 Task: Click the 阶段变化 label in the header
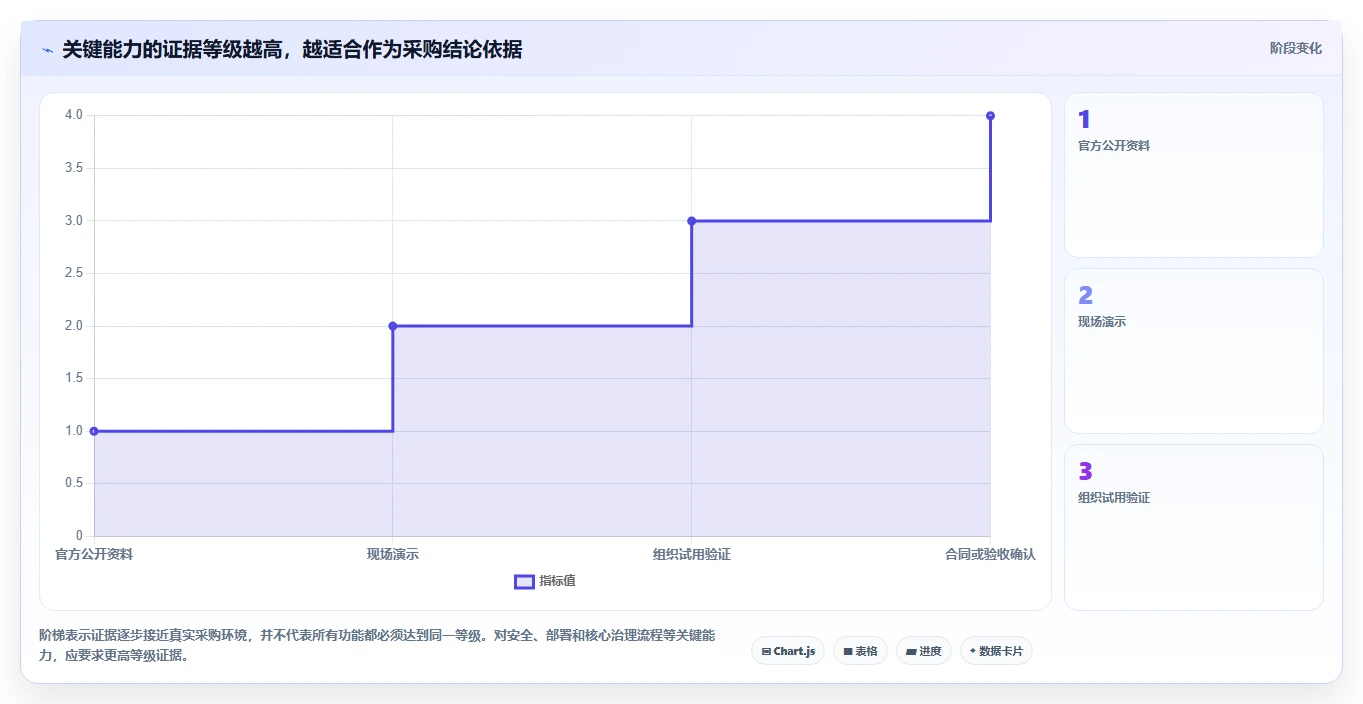pos(1295,48)
